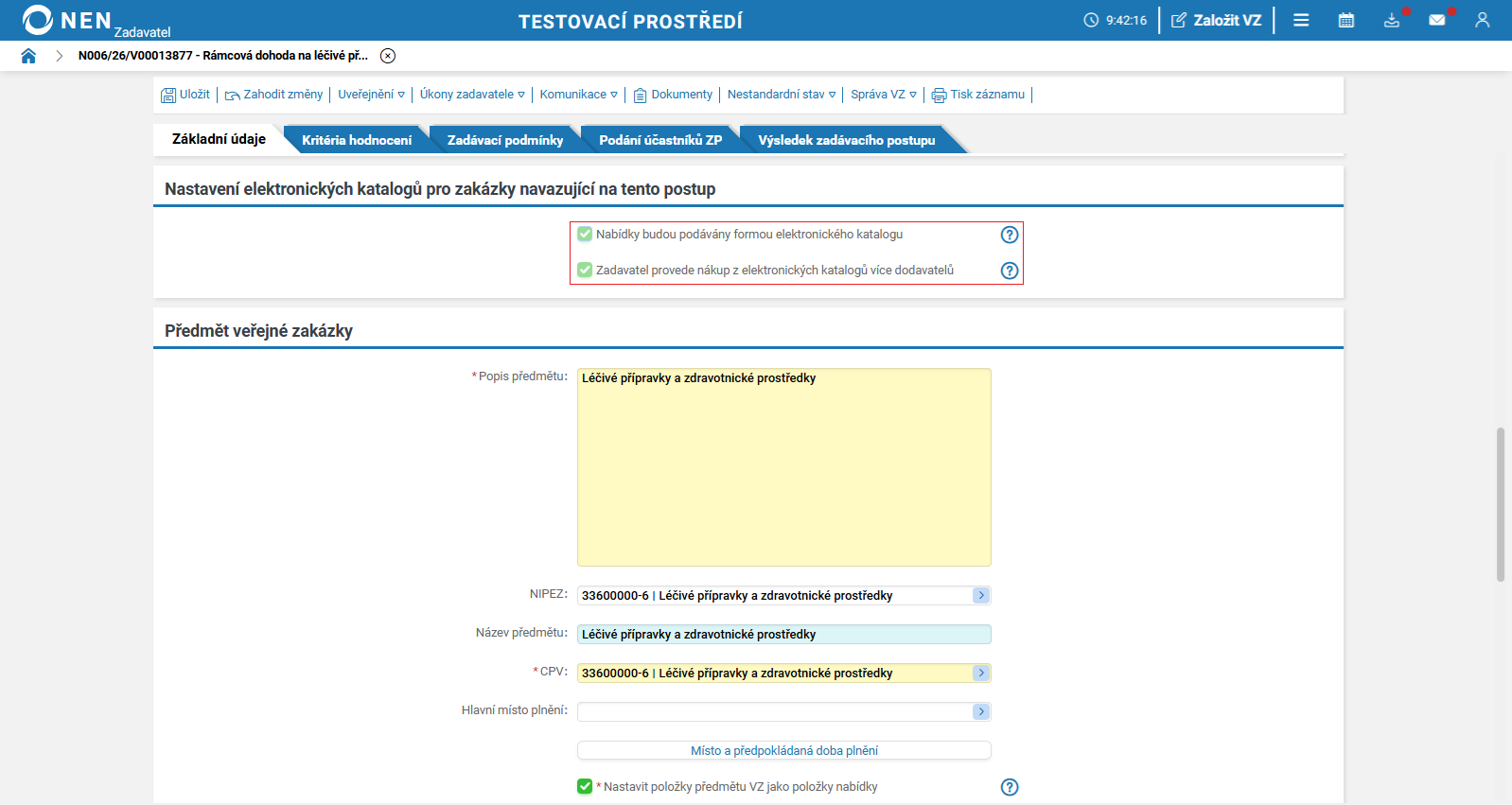This screenshot has height=805, width=1512.
Task: Show help for Nastavit položky předmětu VZ
Action: click(1010, 787)
